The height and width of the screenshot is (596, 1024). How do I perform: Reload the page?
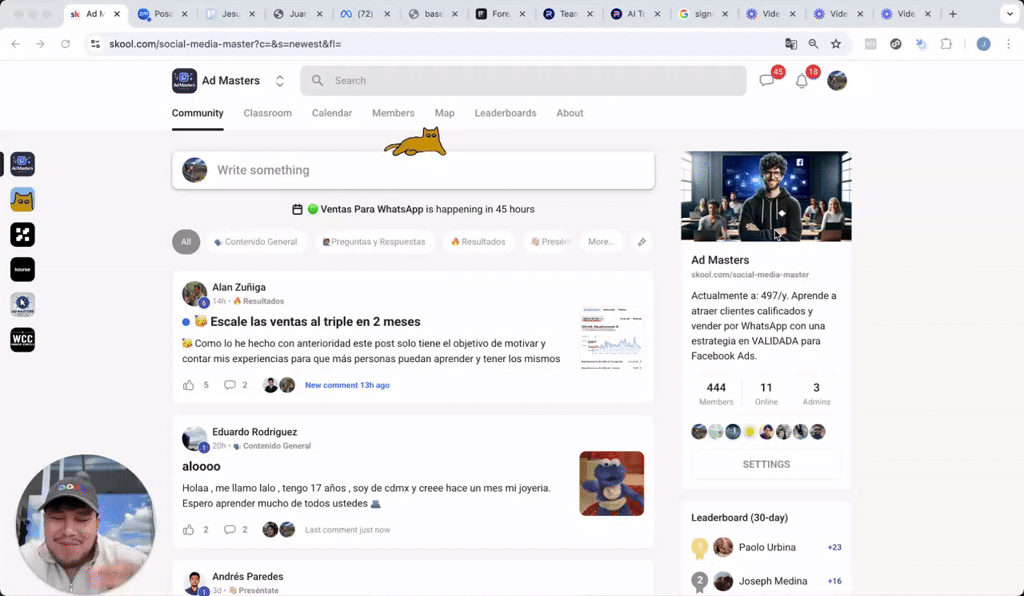pos(65,44)
